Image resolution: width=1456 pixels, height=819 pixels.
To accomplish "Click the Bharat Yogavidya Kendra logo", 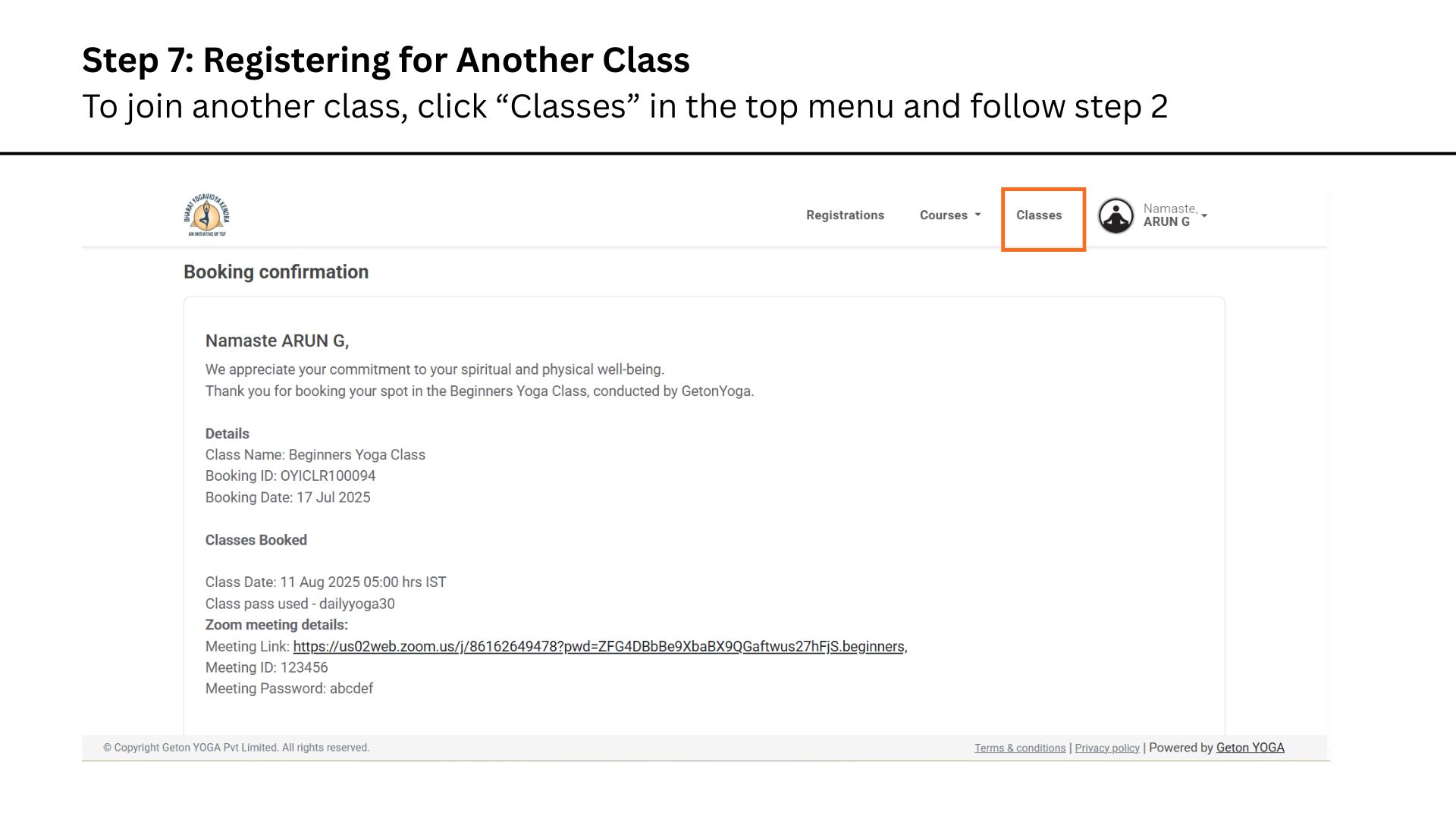I will click(206, 215).
